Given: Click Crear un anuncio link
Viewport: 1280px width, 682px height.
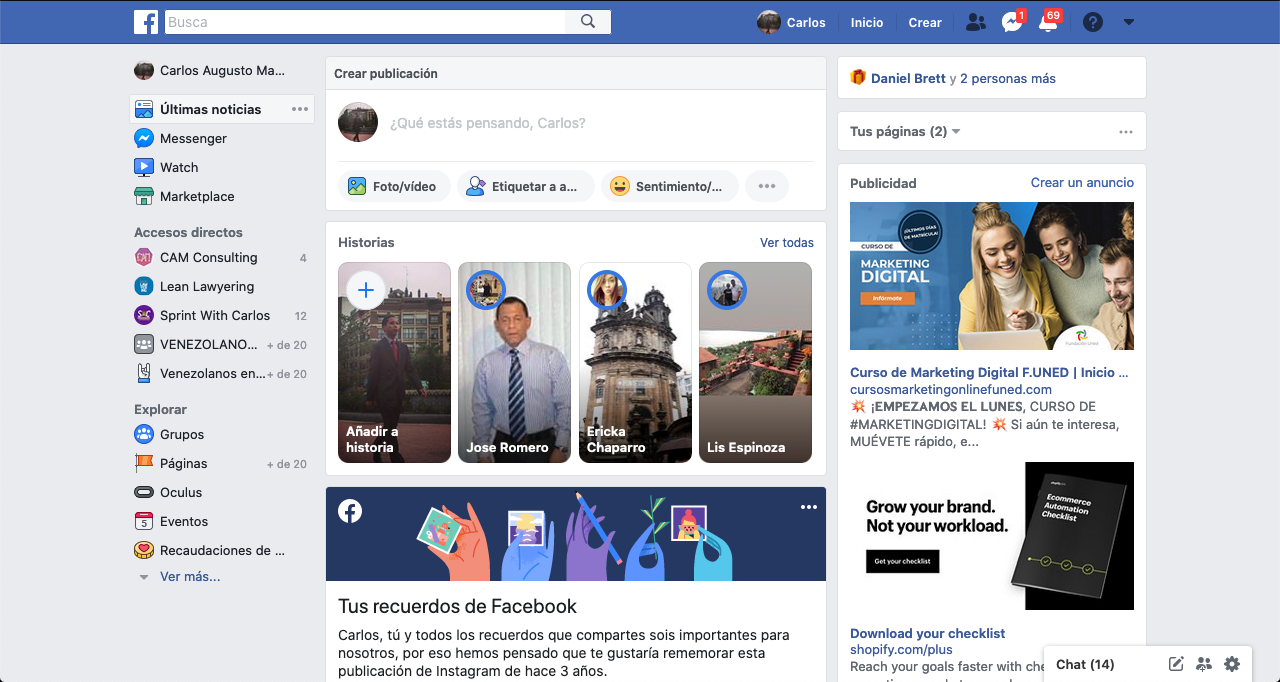Looking at the screenshot, I should pyautogui.click(x=1082, y=182).
